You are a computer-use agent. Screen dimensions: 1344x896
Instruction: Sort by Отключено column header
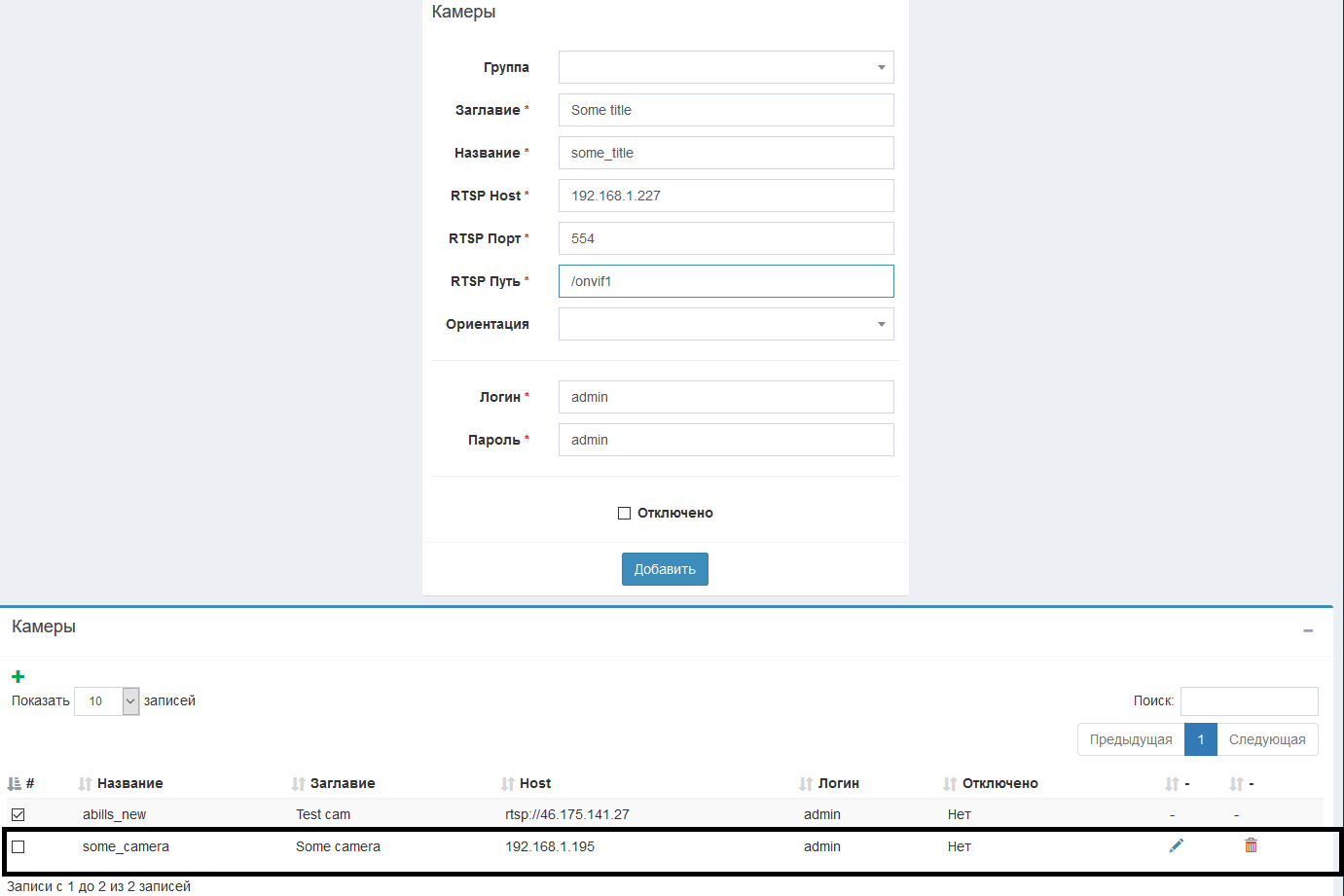[999, 783]
